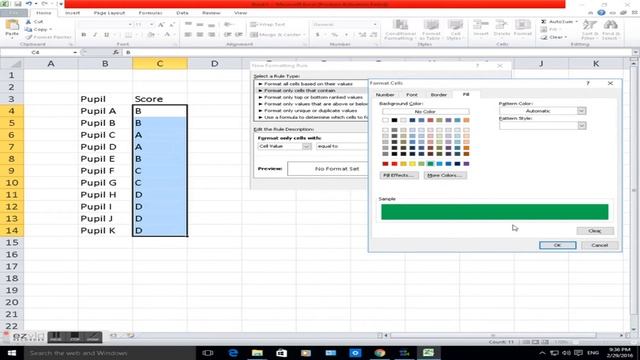Select the green swatch in standard colors row
Screen dimensions: 640x360
(430, 164)
